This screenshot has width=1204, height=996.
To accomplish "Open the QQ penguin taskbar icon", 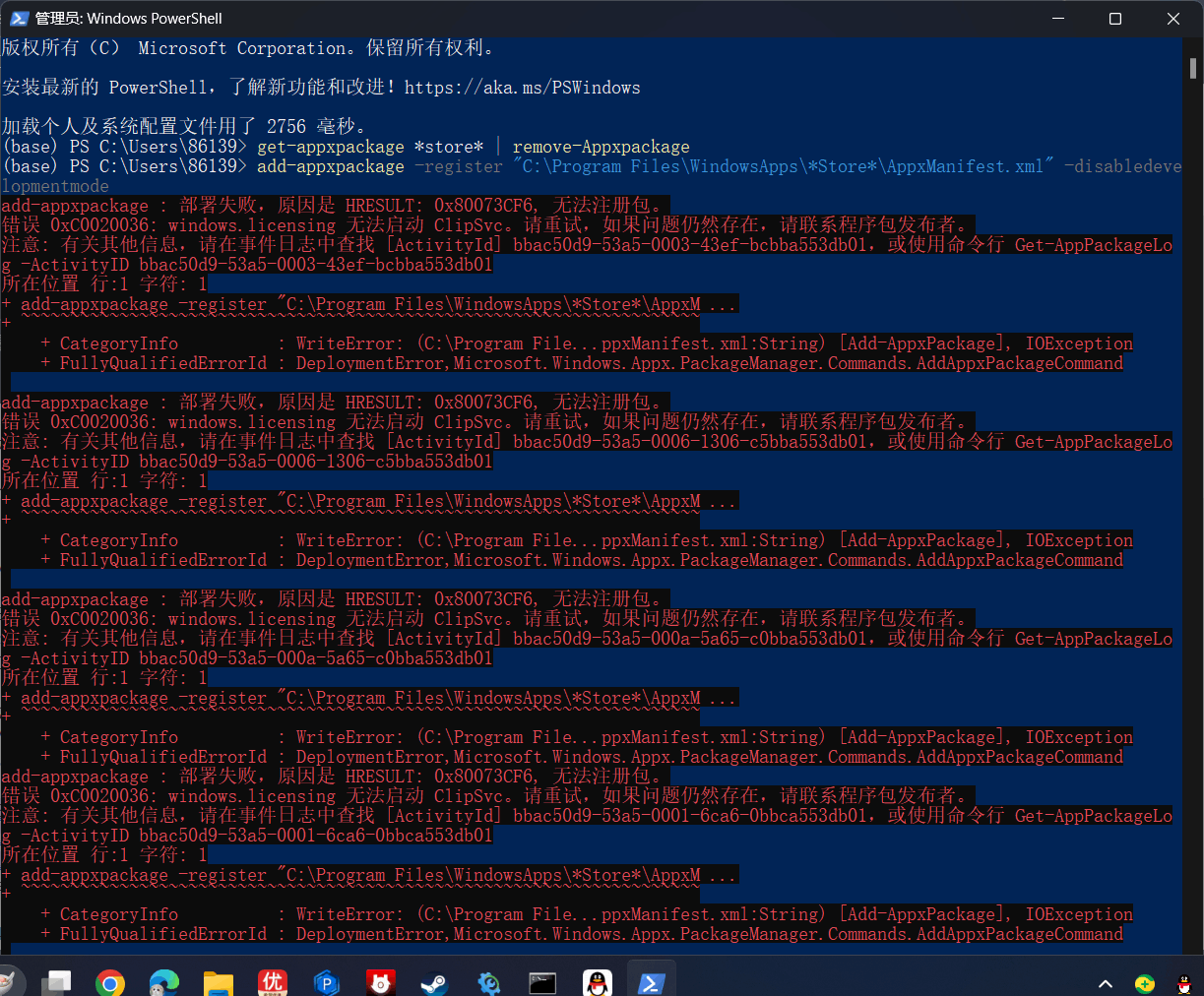I will 598,982.
